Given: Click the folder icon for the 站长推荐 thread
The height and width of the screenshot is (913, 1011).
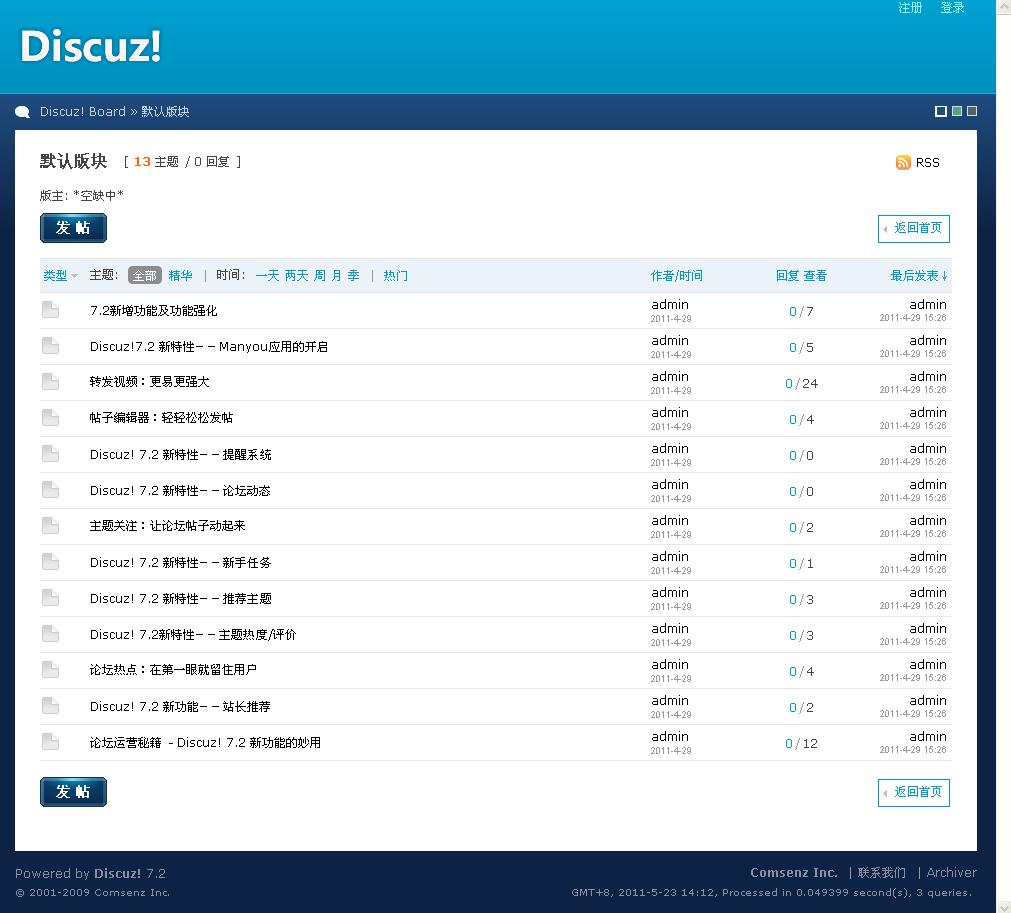Looking at the screenshot, I should (50, 707).
